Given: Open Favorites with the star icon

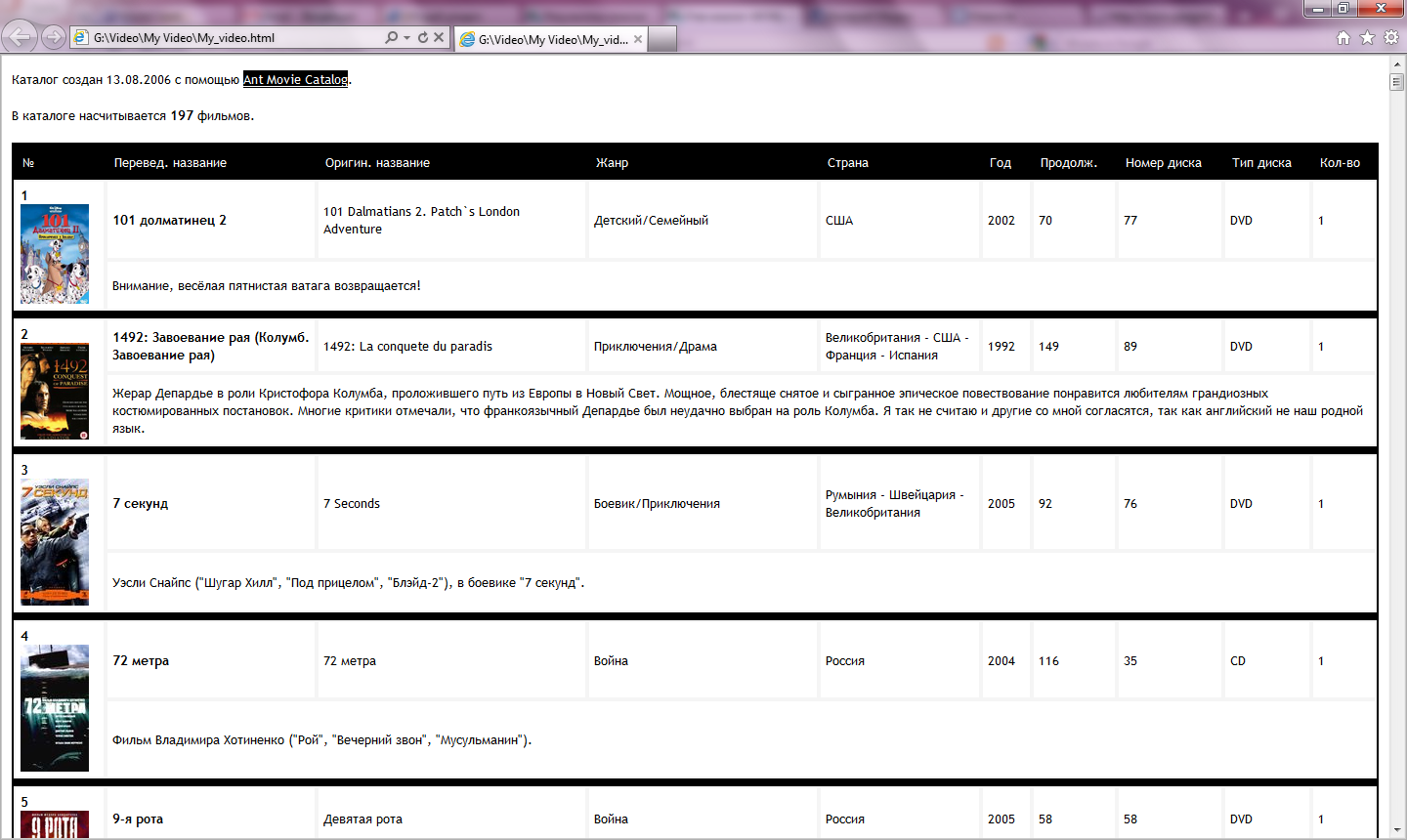Looking at the screenshot, I should [1368, 38].
